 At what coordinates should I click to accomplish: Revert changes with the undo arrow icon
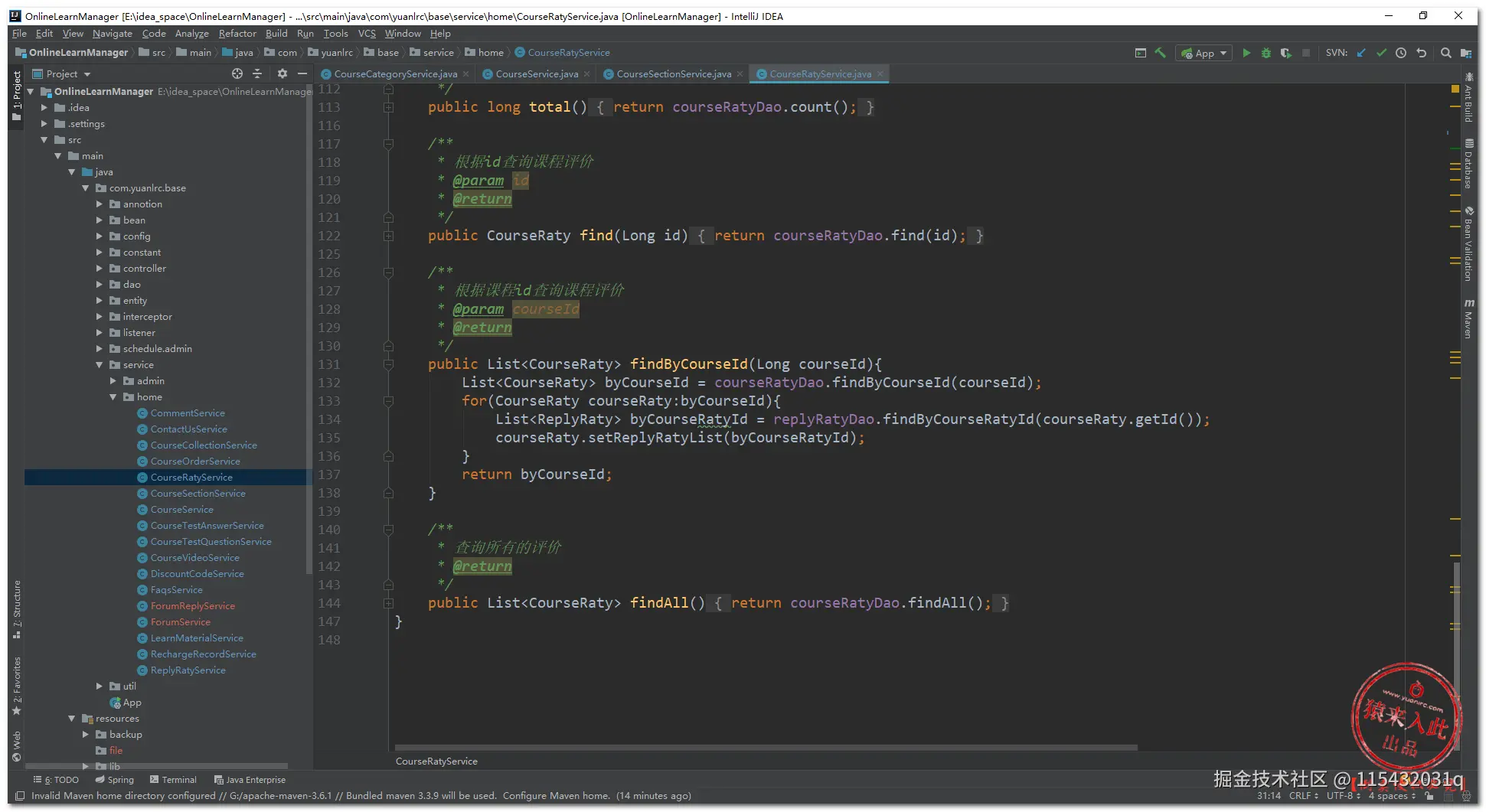click(x=1422, y=53)
